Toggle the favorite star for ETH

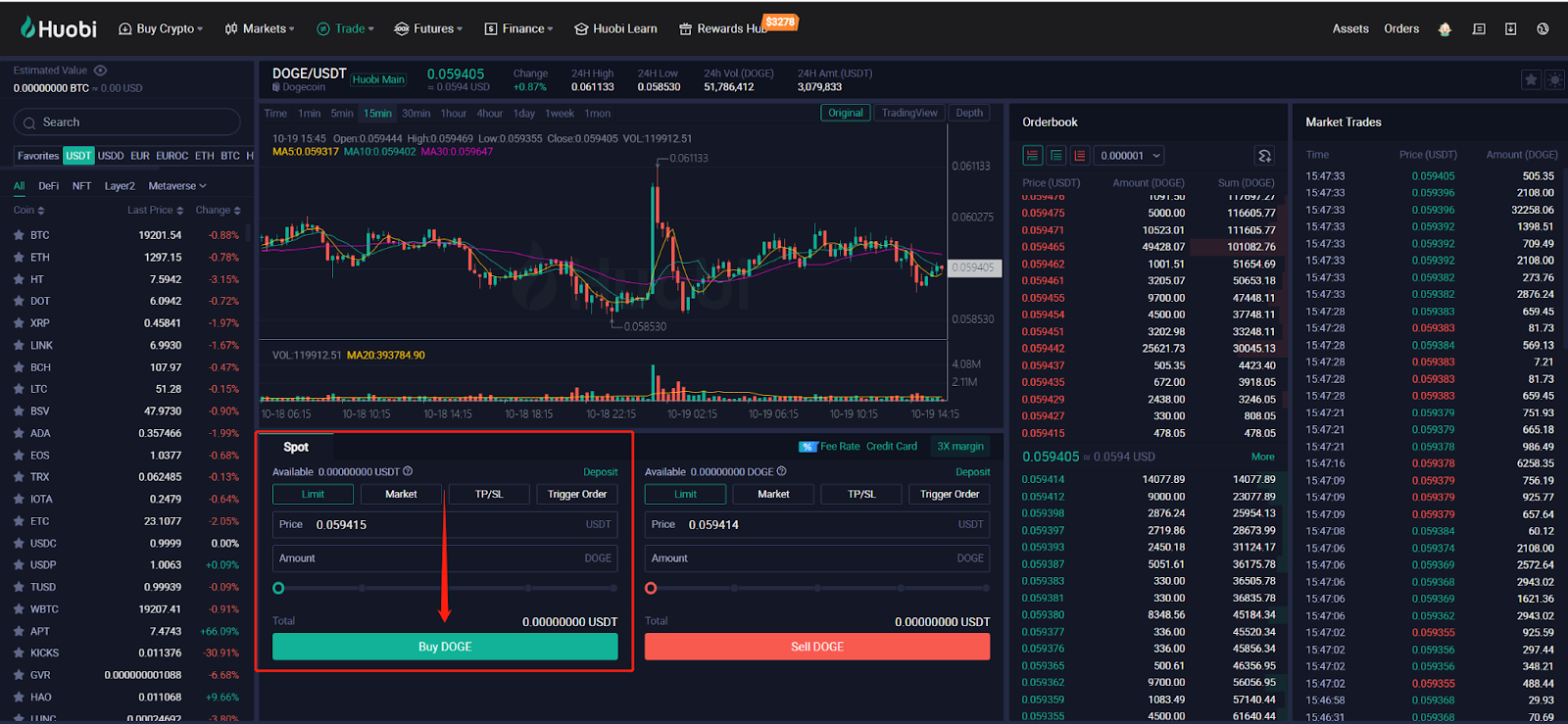click(x=19, y=258)
